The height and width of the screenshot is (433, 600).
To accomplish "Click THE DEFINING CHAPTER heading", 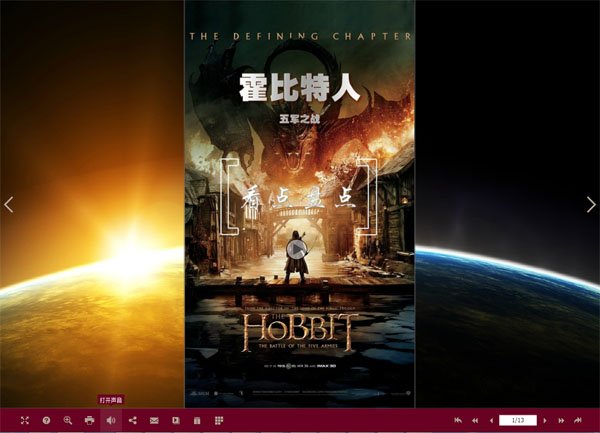I will 301,36.
